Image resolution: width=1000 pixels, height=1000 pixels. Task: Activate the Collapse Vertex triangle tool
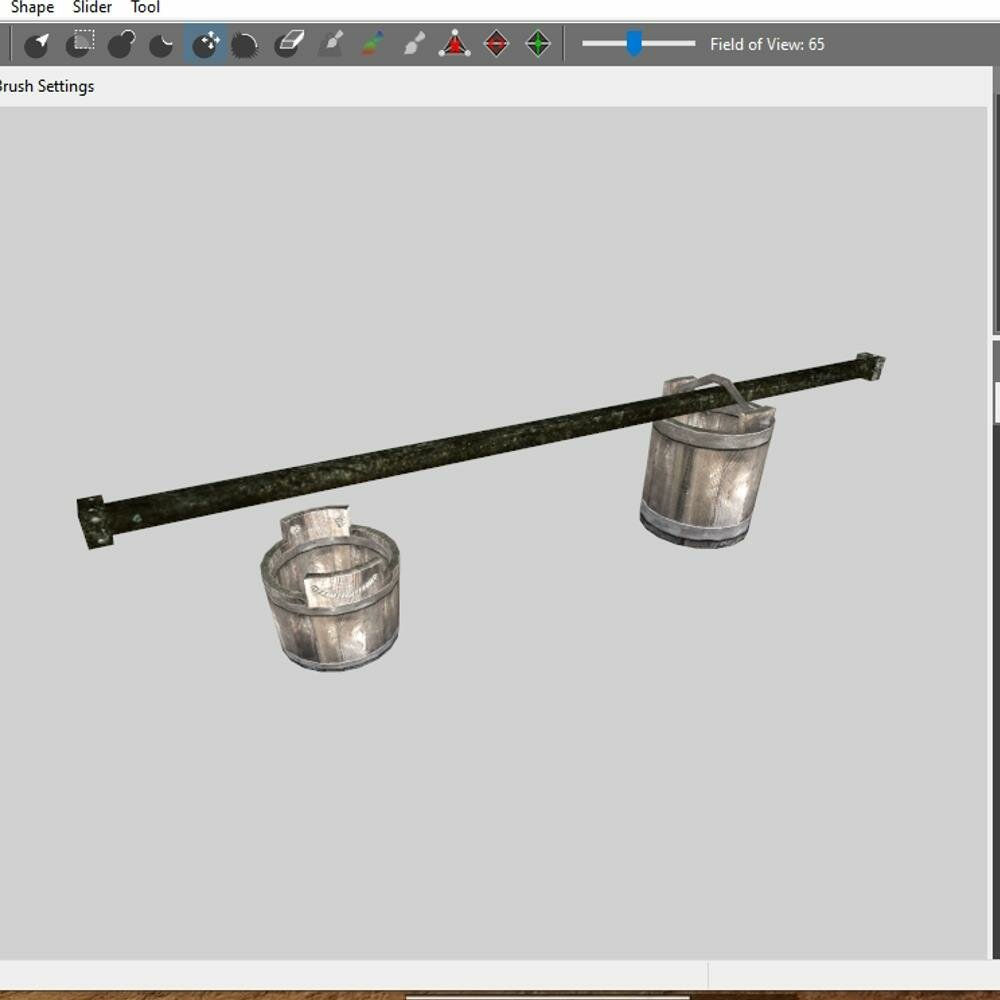[455, 44]
